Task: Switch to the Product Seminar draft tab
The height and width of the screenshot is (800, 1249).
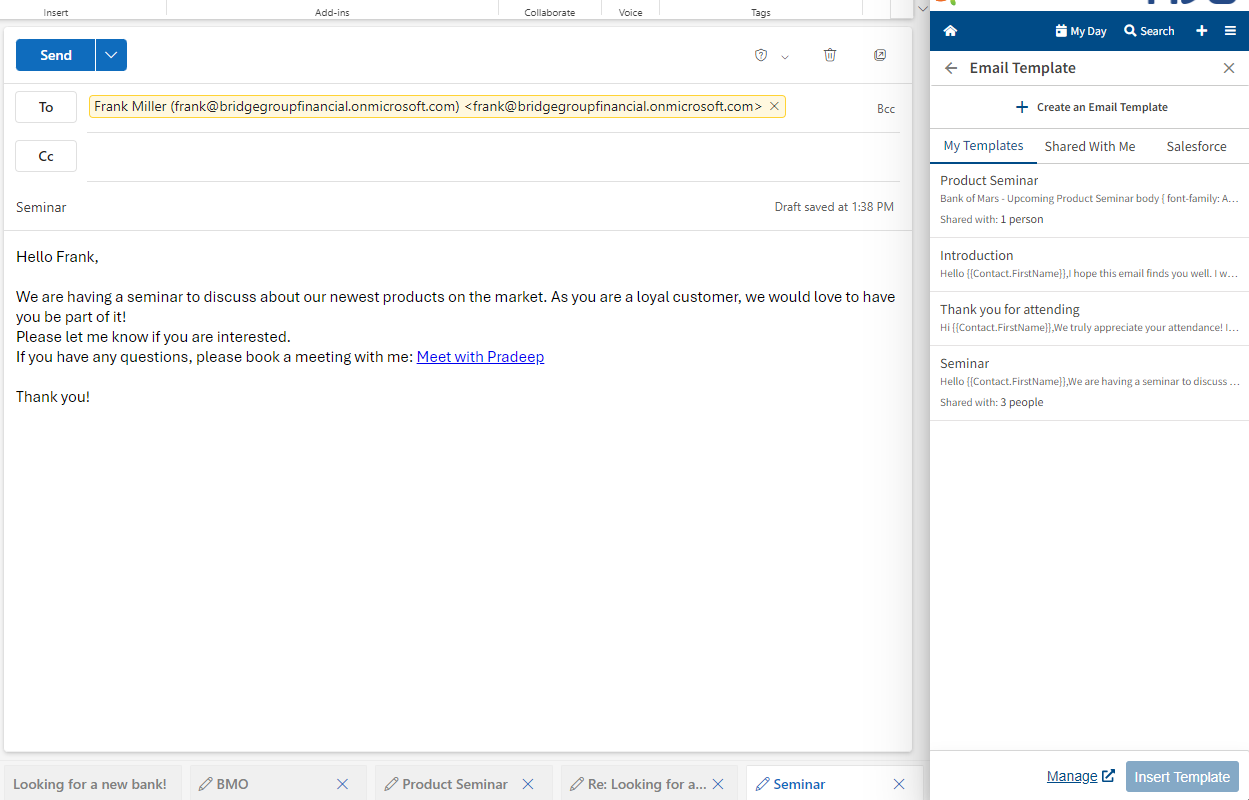Action: click(x=454, y=784)
